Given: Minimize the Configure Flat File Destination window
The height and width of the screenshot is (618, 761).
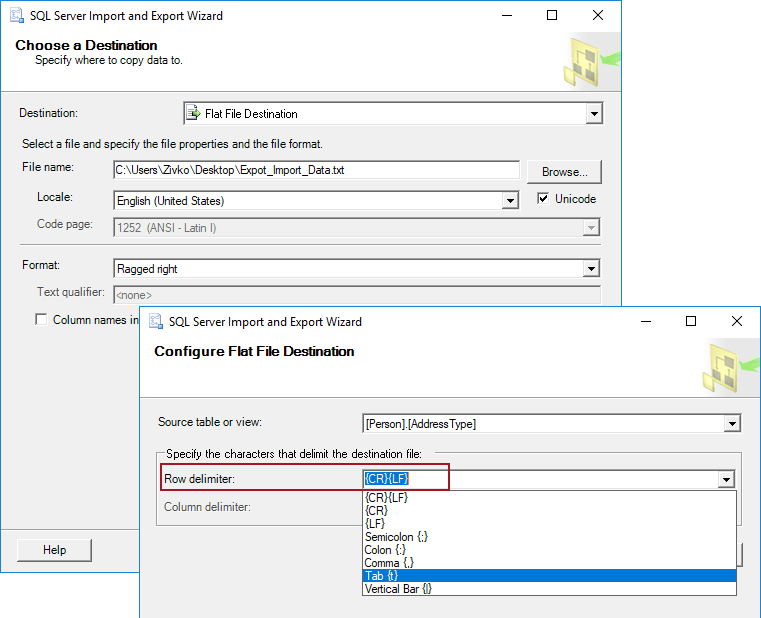Looking at the screenshot, I should point(646,321).
